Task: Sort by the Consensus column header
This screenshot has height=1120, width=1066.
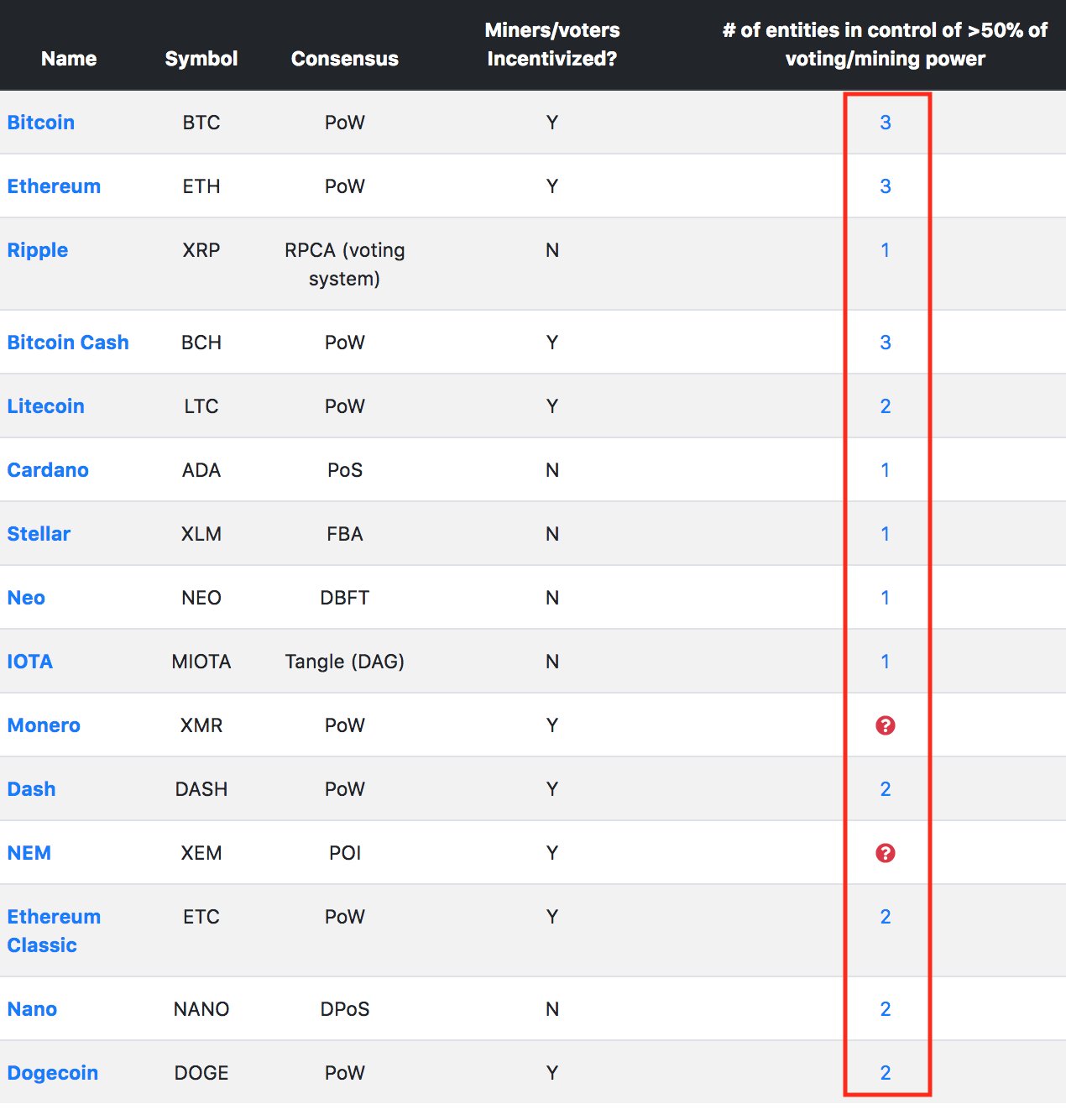Action: coord(345,59)
